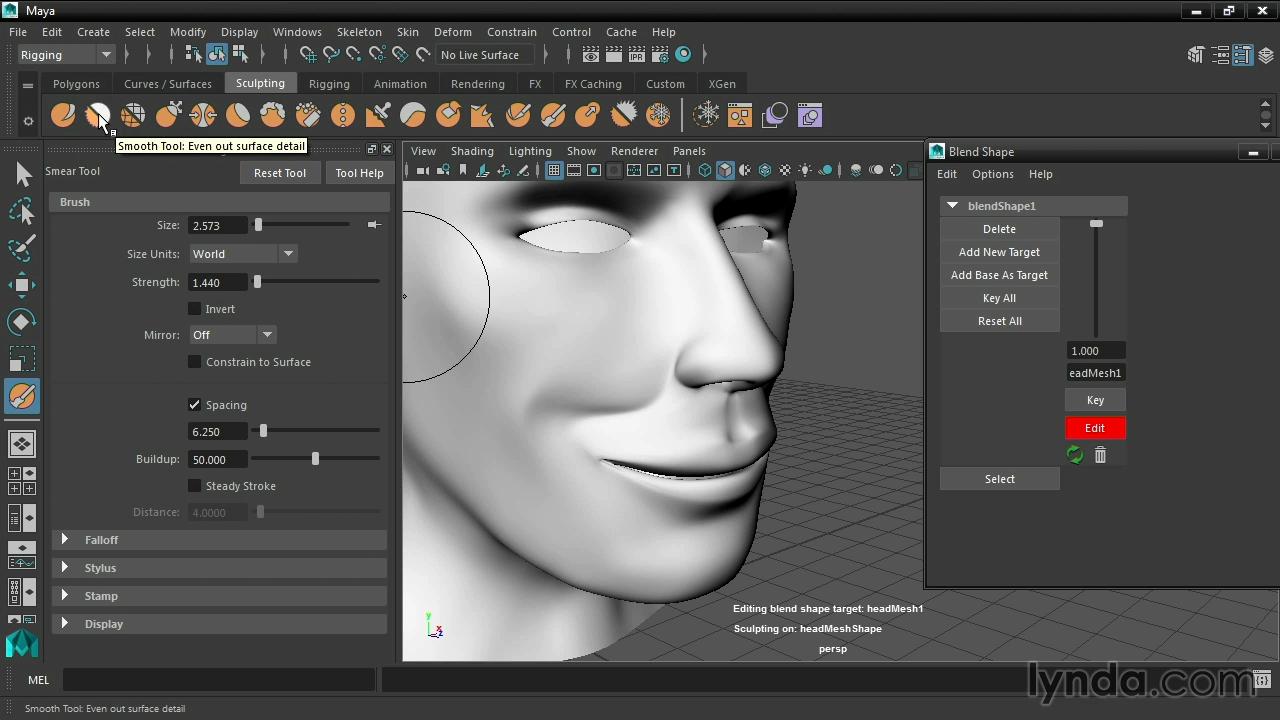Activate the Lasso select tool
1280x720 pixels.
pyautogui.click(x=22, y=211)
